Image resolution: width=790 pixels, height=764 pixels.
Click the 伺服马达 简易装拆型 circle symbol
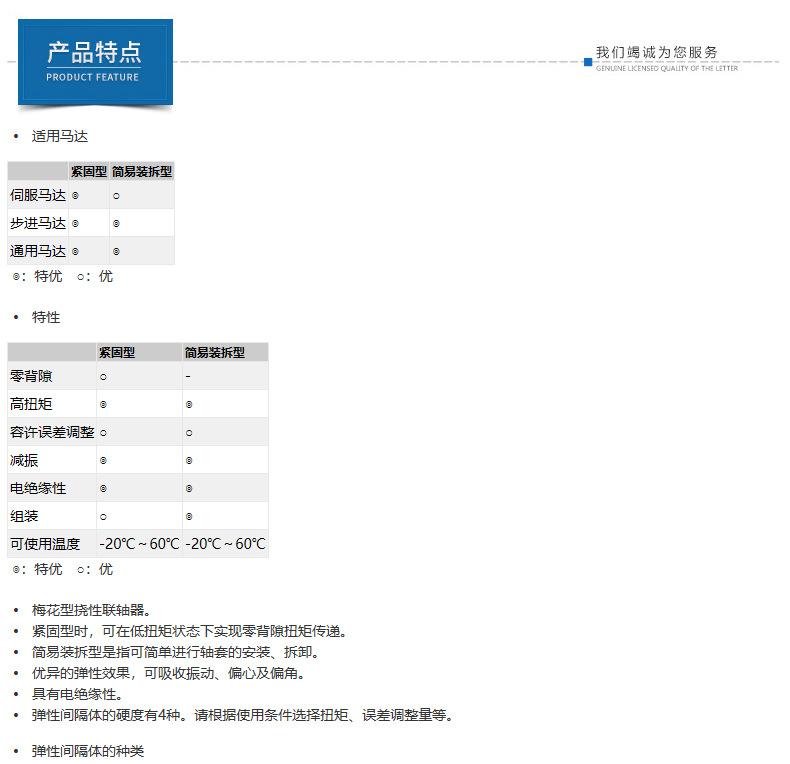pyautogui.click(x=116, y=196)
